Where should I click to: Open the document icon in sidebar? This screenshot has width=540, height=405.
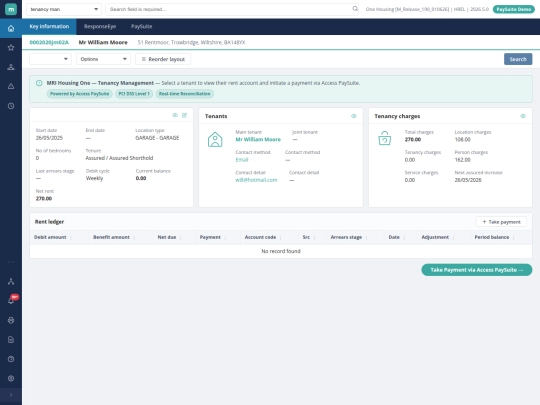(x=11, y=340)
